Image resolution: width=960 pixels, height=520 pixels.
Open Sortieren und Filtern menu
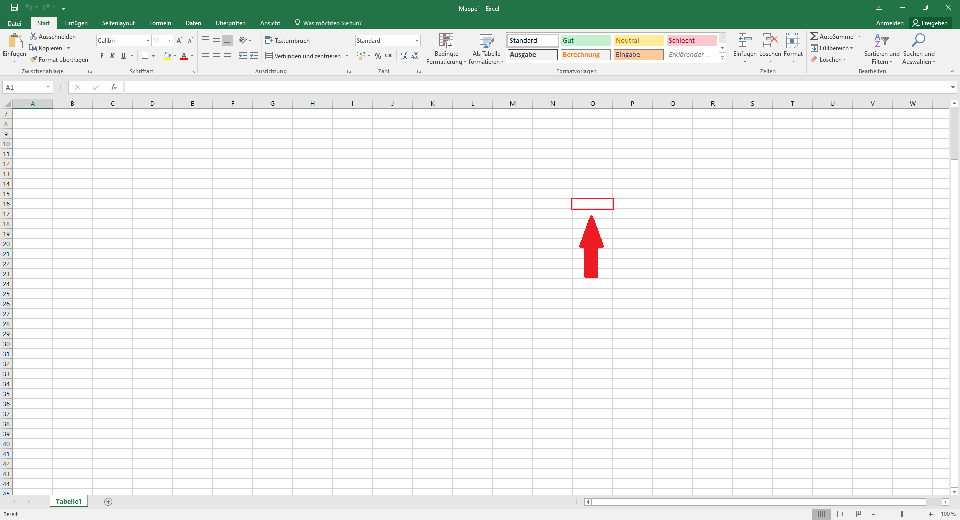882,48
